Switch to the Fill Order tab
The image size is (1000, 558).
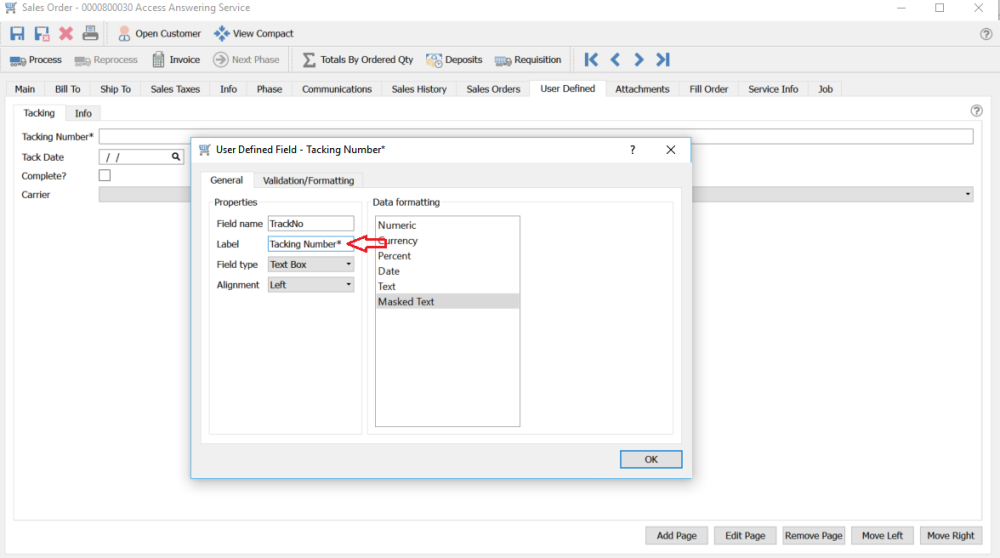709,89
